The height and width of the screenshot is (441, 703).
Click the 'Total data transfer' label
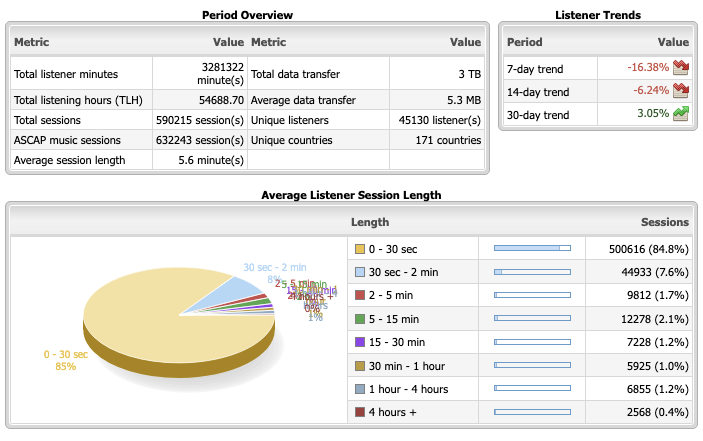[x=295, y=74]
